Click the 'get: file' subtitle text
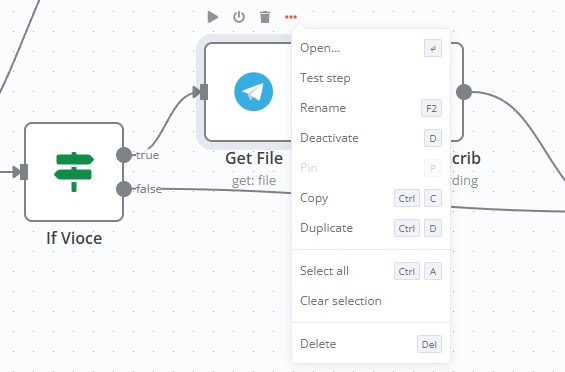The height and width of the screenshot is (372, 565). [x=254, y=180]
